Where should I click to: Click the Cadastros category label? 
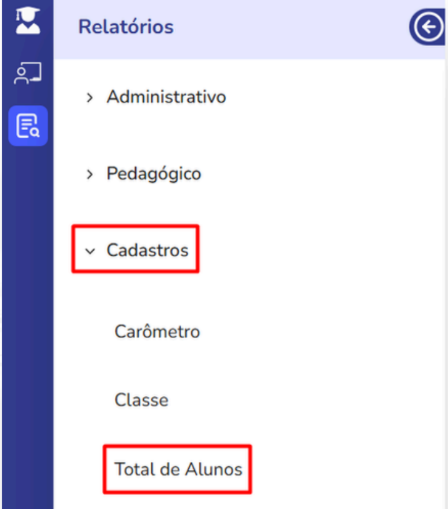coord(148,250)
